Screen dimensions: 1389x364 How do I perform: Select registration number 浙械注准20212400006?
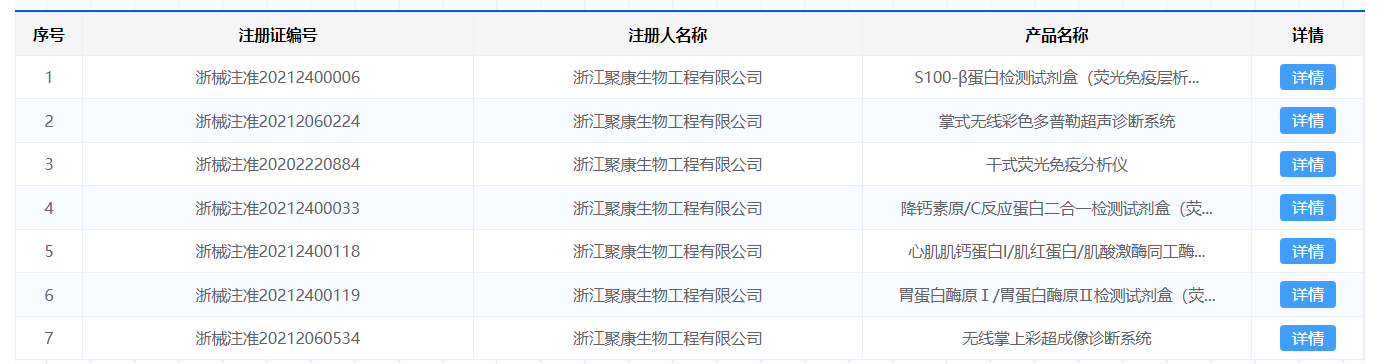pyautogui.click(x=278, y=78)
